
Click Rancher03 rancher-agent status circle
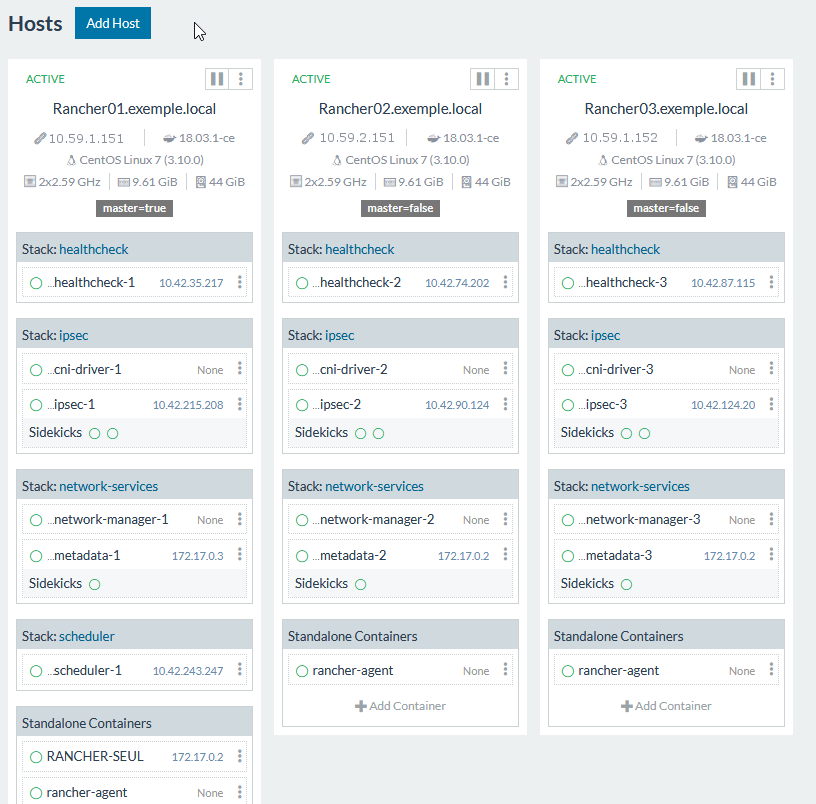click(x=568, y=671)
